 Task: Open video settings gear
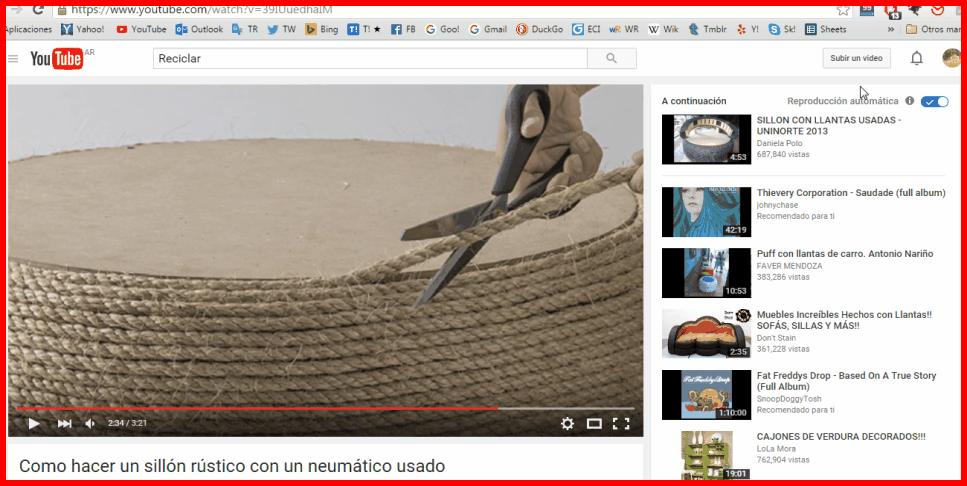pyautogui.click(x=567, y=423)
